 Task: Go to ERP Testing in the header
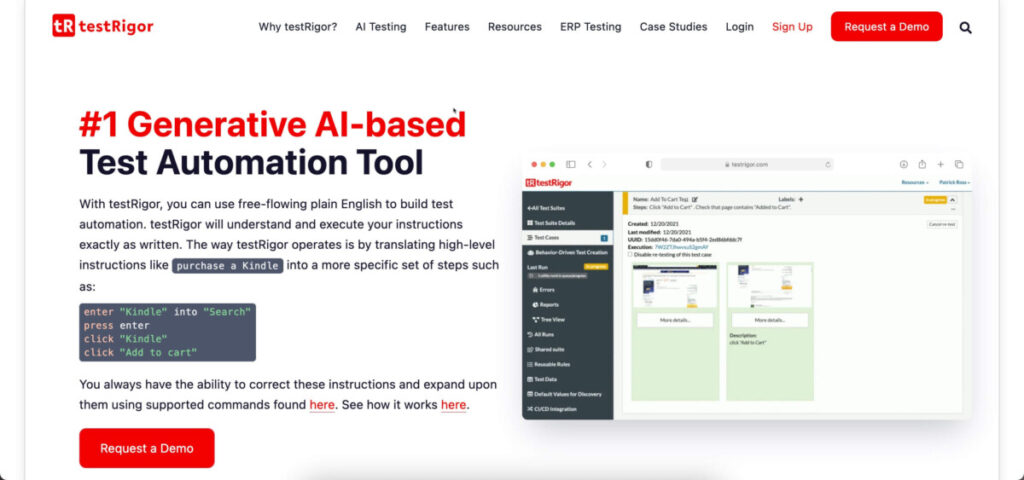pos(590,27)
